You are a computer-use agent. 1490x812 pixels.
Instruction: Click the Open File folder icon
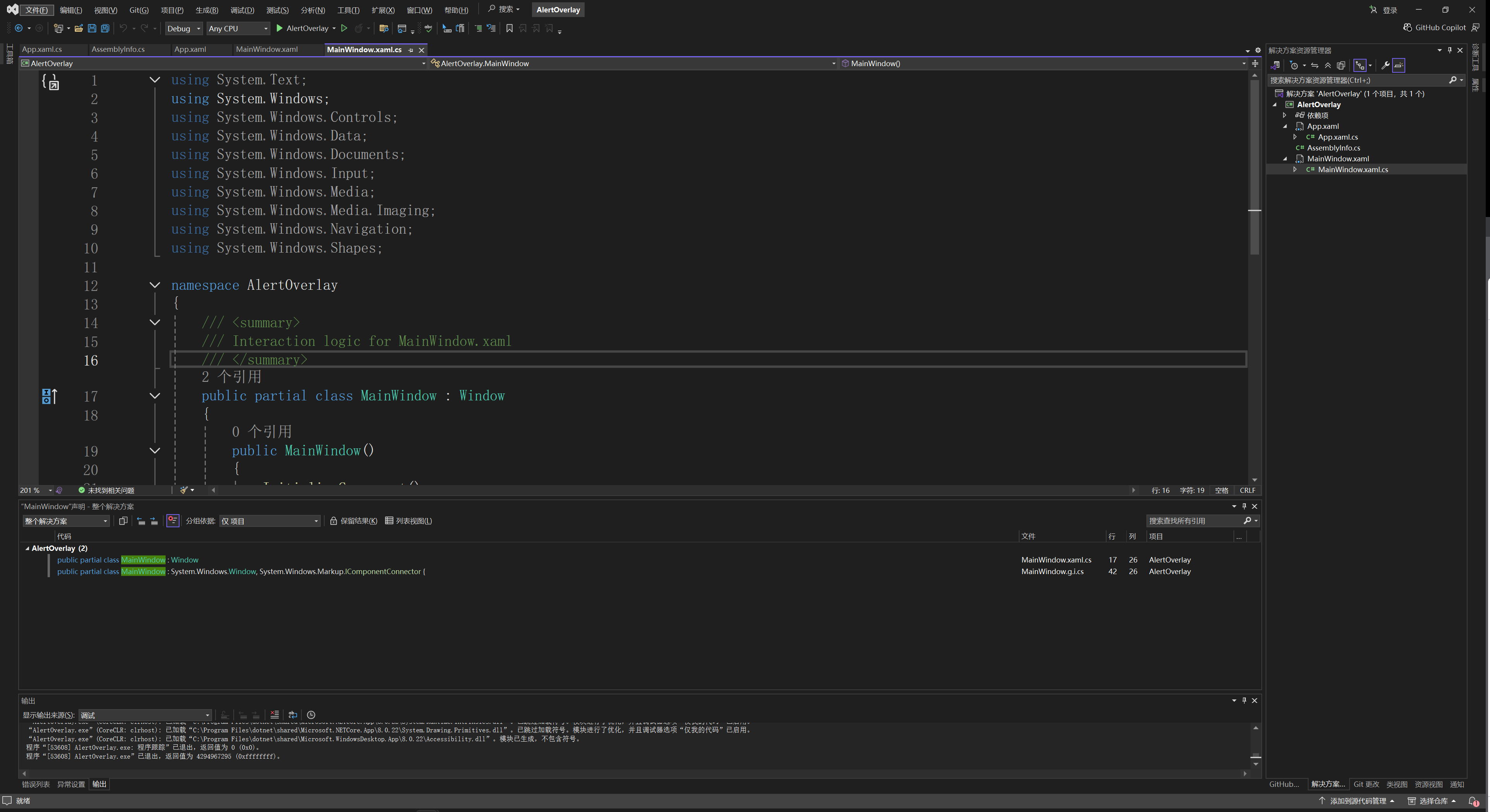pyautogui.click(x=79, y=28)
